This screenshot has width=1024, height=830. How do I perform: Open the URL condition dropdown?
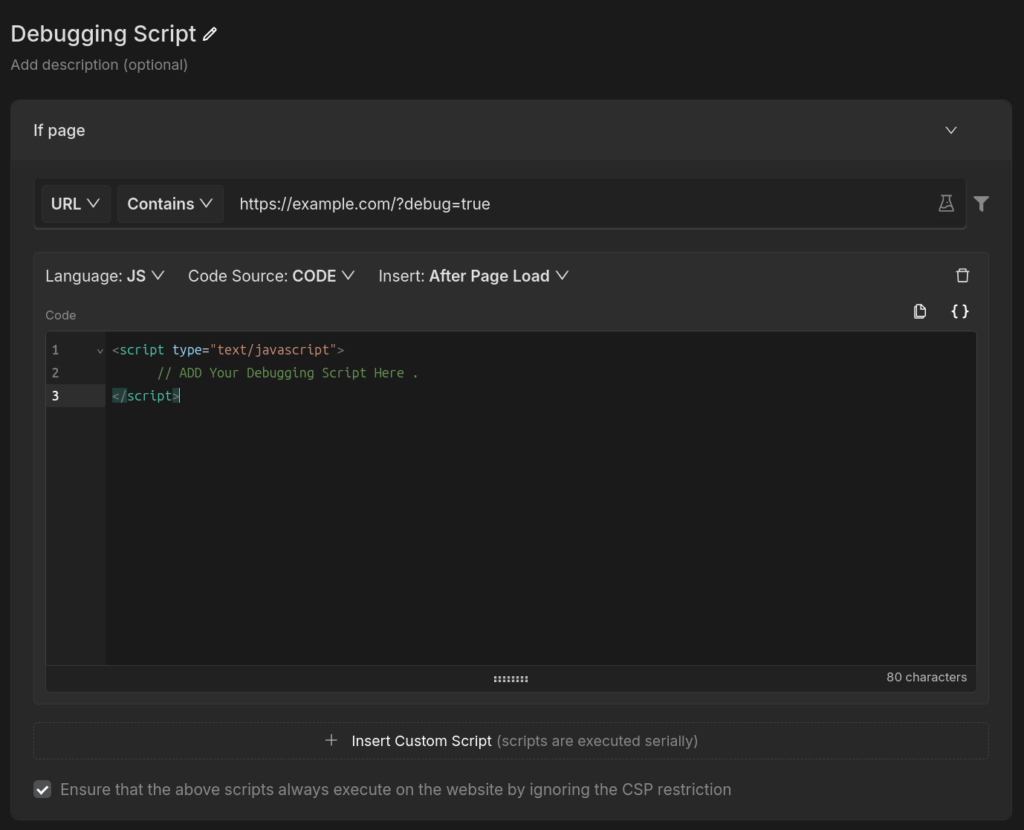pos(76,204)
